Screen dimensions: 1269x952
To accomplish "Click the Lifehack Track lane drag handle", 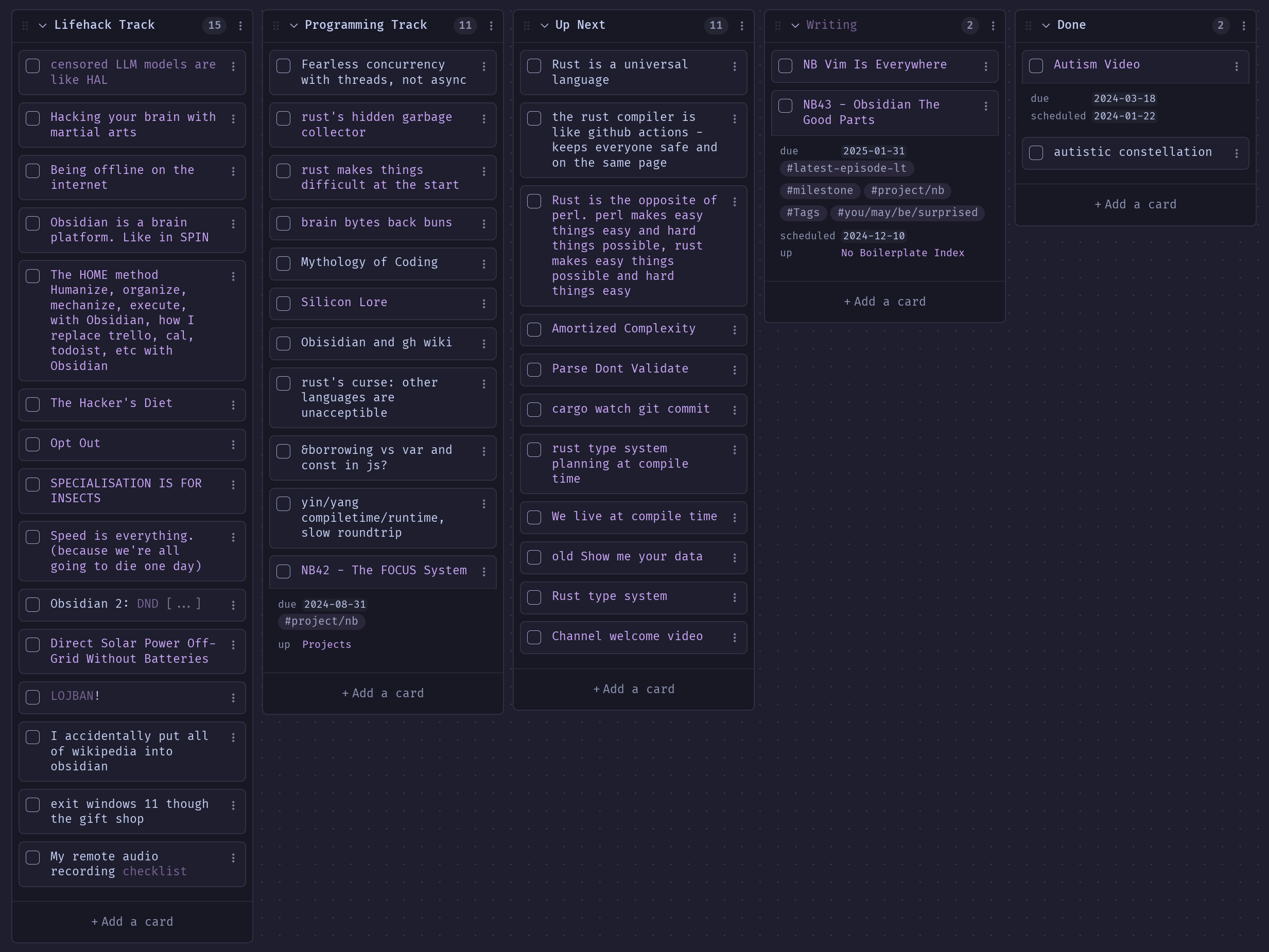I will point(25,26).
